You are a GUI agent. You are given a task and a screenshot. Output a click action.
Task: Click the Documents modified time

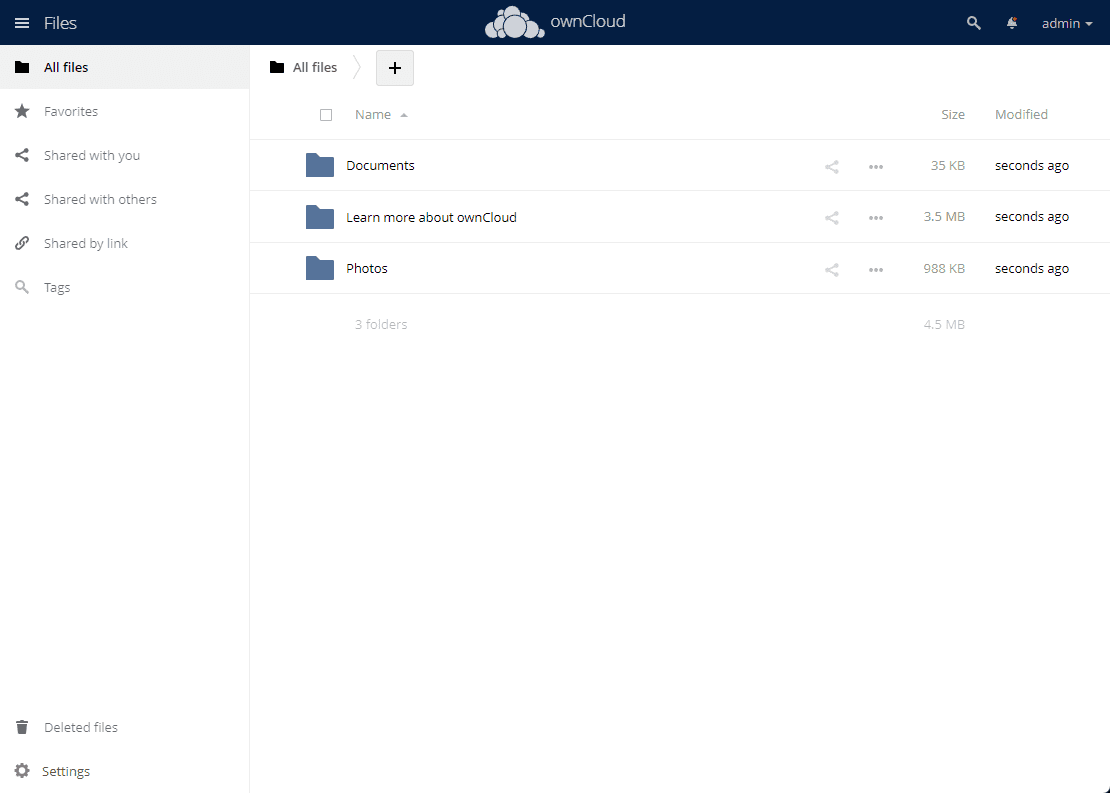(x=1031, y=166)
